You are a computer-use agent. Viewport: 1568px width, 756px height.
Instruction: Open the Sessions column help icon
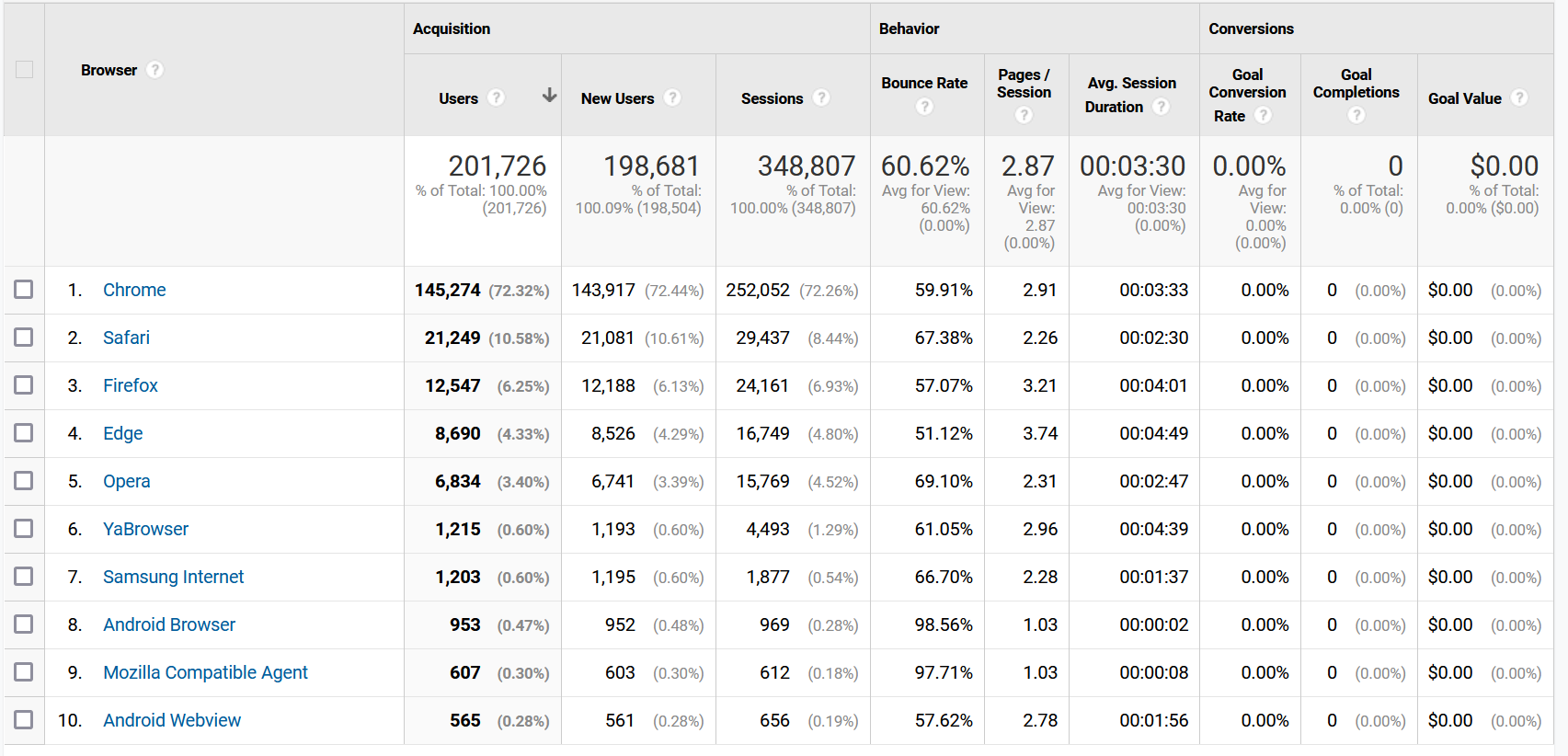821,97
